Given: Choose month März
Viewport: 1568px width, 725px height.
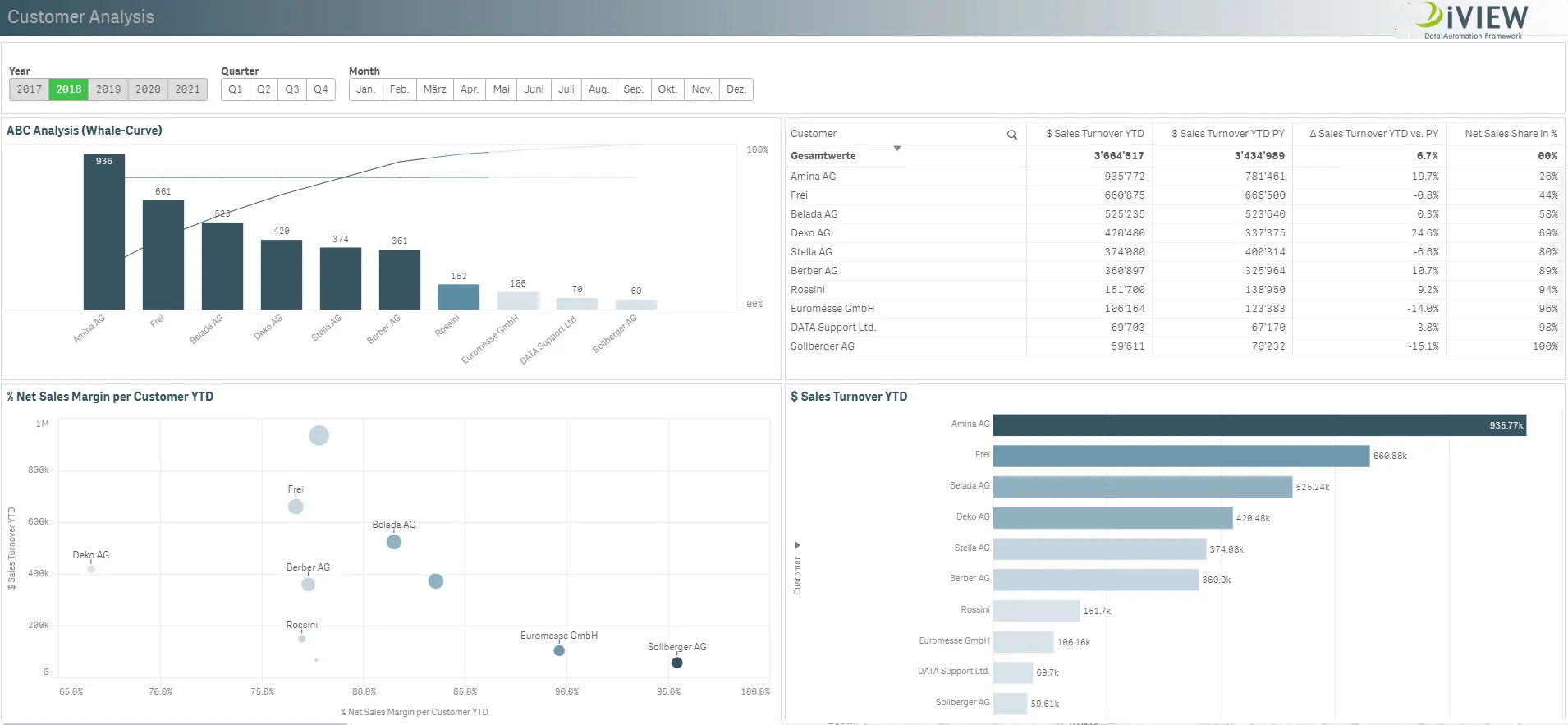Looking at the screenshot, I should tap(435, 89).
